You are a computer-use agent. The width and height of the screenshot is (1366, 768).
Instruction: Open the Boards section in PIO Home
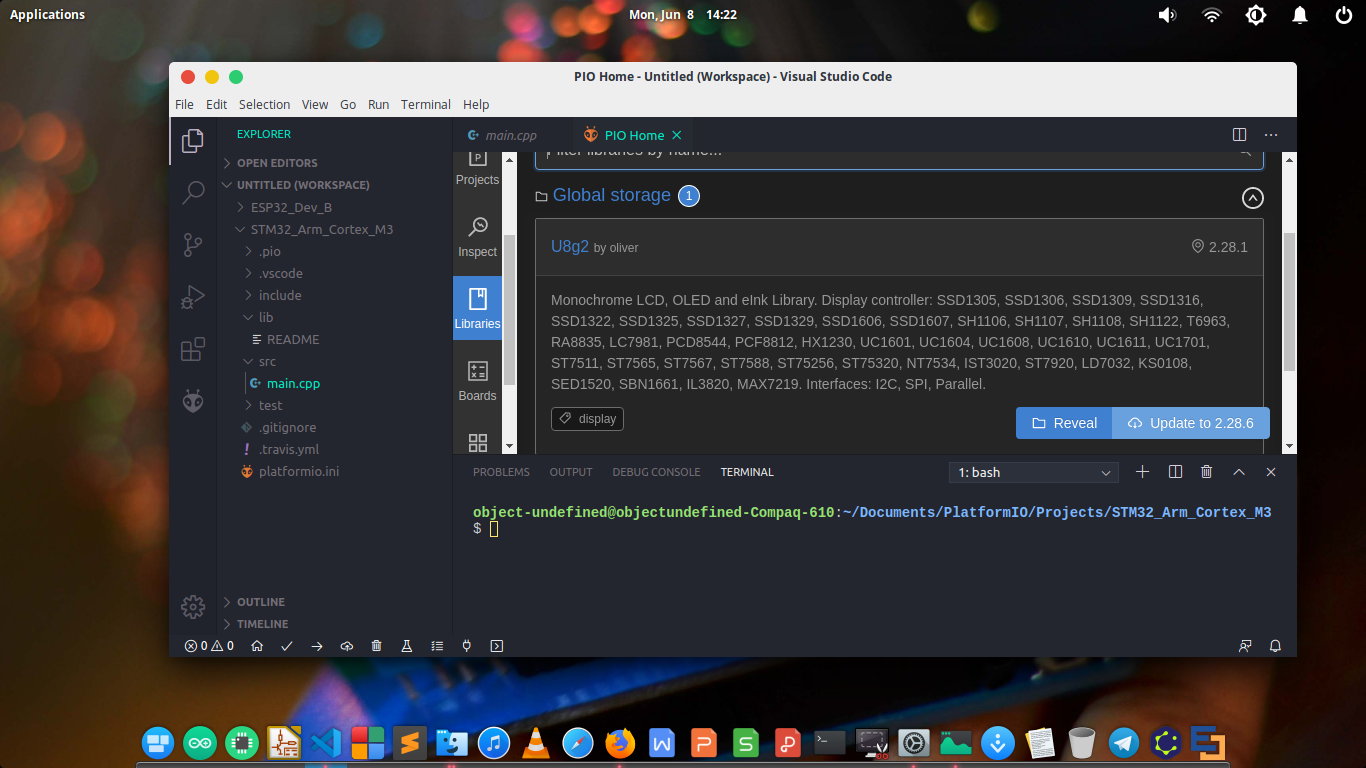tap(477, 381)
